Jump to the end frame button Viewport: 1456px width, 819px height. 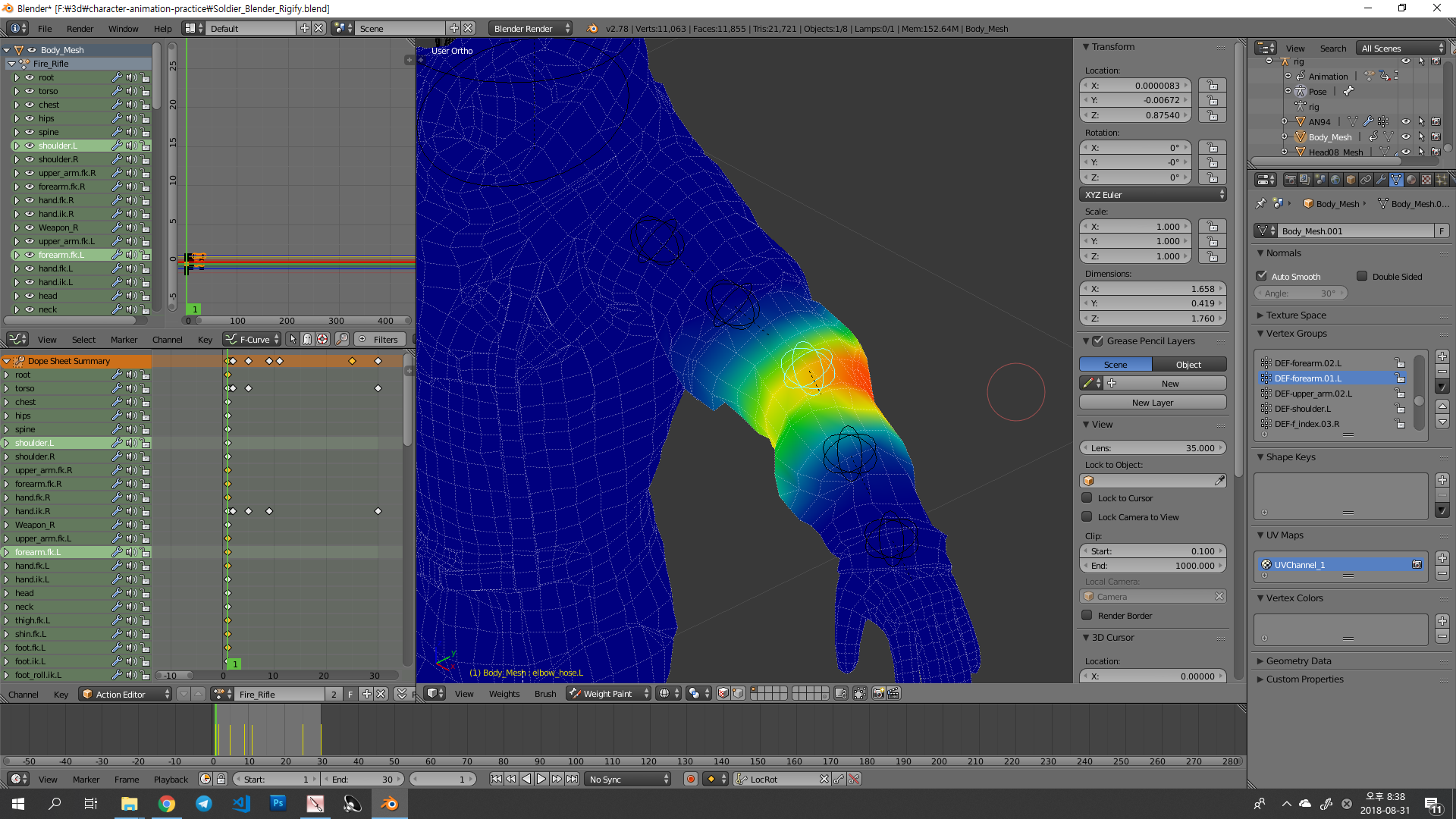[573, 779]
